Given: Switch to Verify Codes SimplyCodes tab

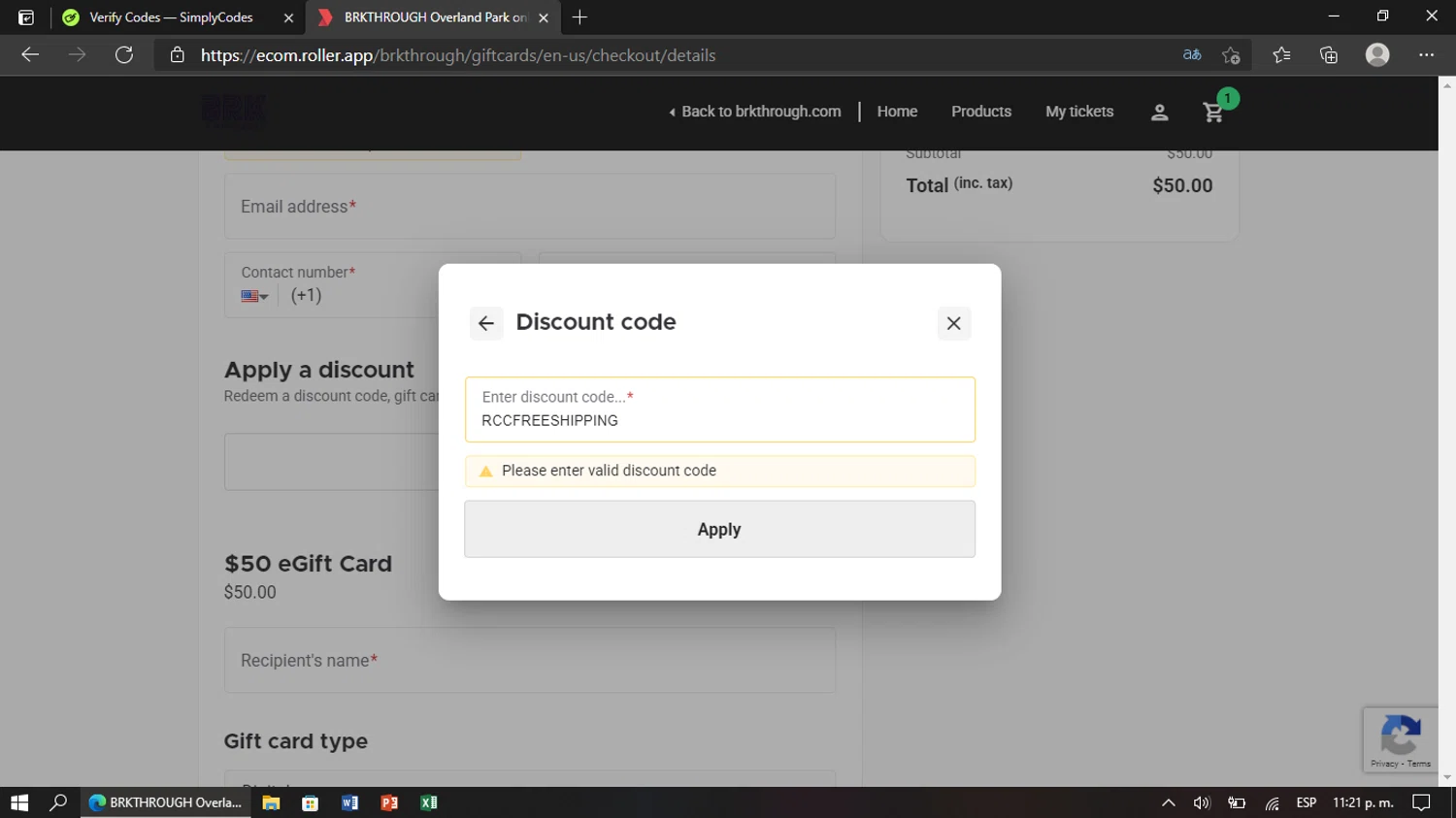Looking at the screenshot, I should [170, 17].
